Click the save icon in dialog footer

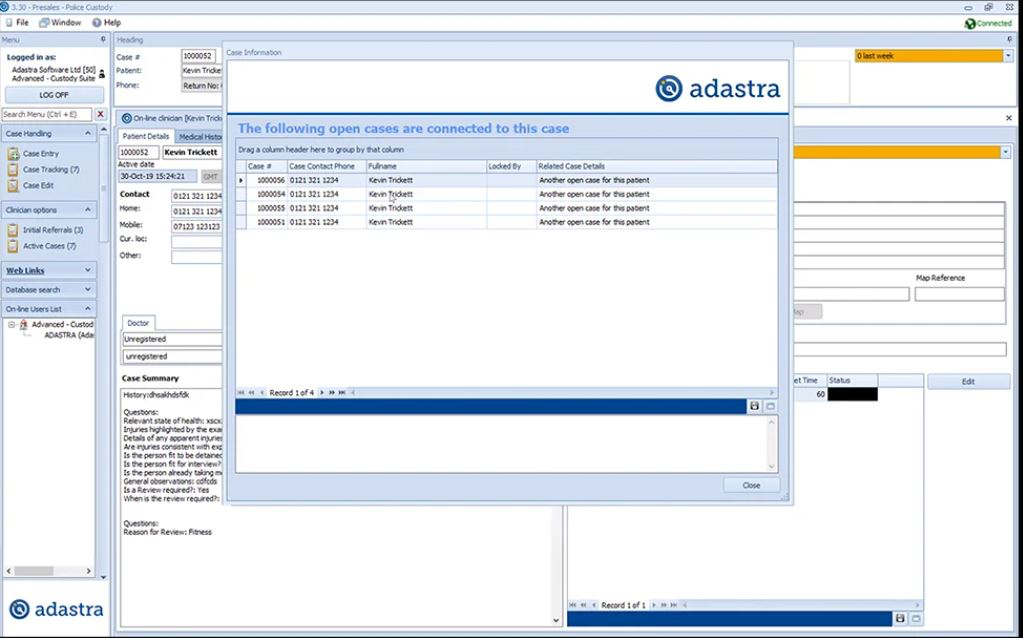(x=754, y=406)
